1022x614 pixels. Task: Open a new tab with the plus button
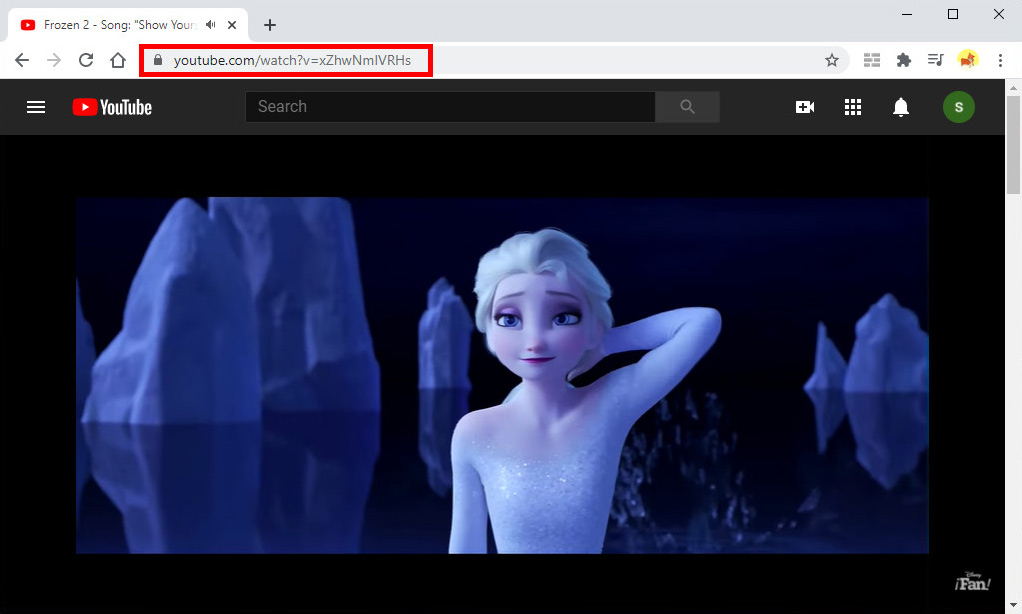click(270, 25)
